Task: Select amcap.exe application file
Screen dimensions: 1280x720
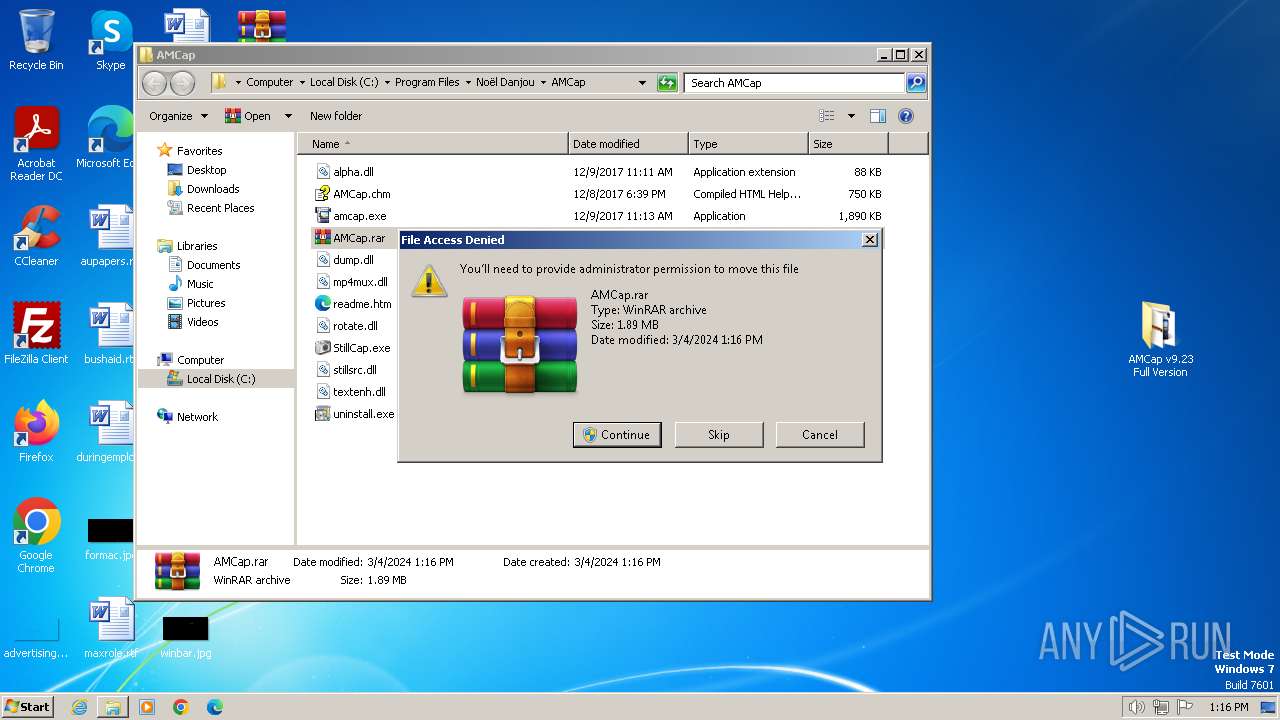Action: click(359, 216)
